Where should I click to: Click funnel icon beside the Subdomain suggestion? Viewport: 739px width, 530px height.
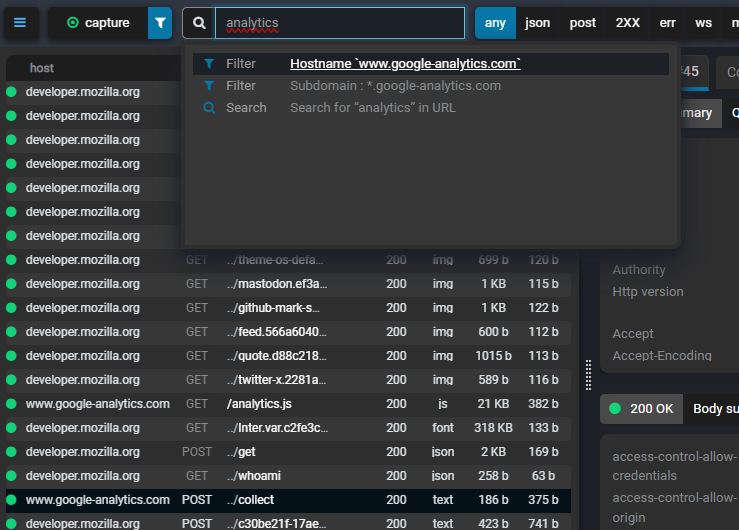coord(209,86)
